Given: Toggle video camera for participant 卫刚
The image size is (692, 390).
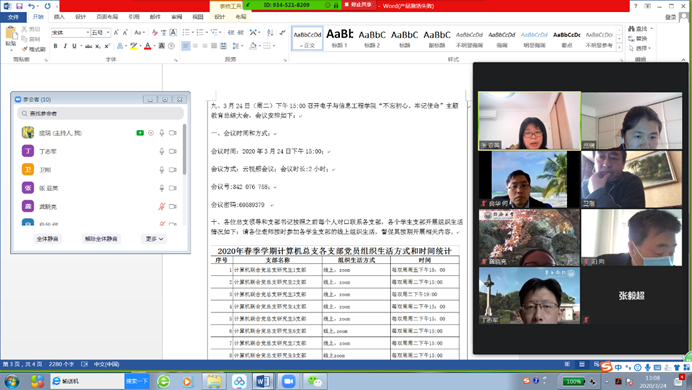Looking at the screenshot, I should click(x=173, y=170).
